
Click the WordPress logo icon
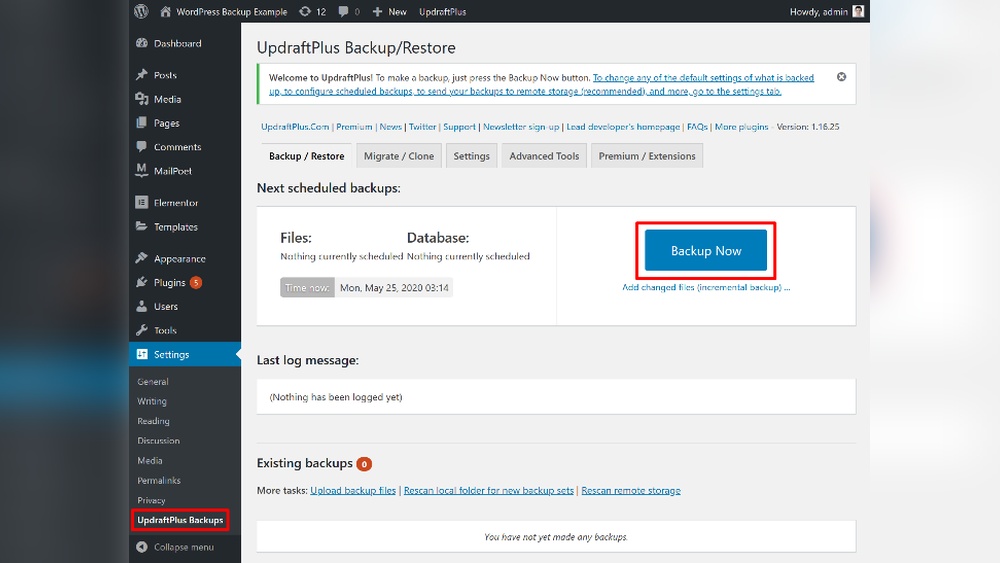[141, 11]
